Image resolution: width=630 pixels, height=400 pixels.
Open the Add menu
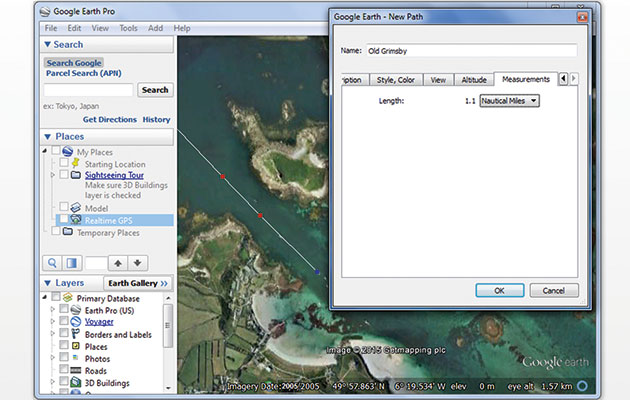click(x=155, y=28)
